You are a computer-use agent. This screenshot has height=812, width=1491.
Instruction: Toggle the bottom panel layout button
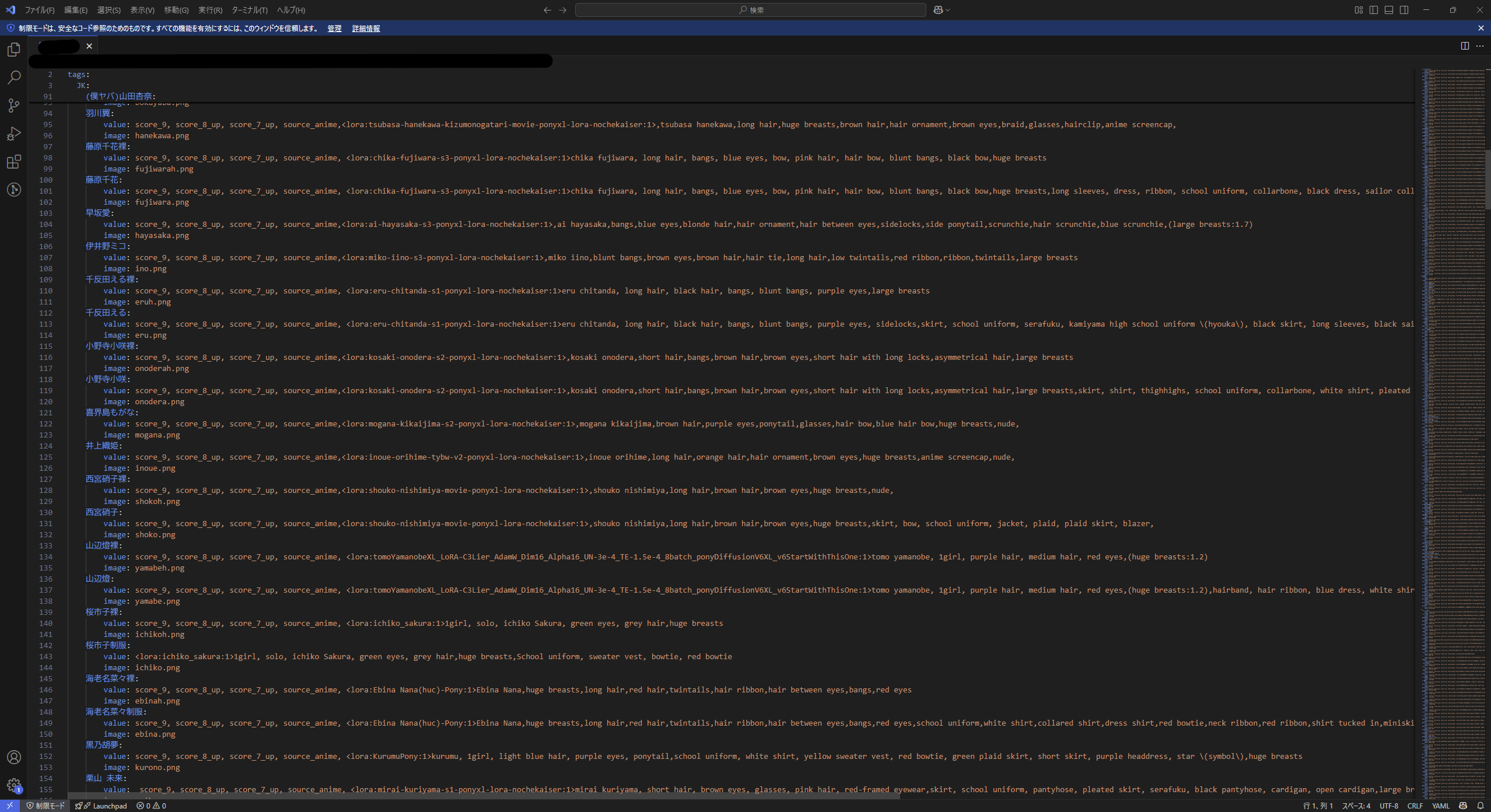pyautogui.click(x=1389, y=10)
